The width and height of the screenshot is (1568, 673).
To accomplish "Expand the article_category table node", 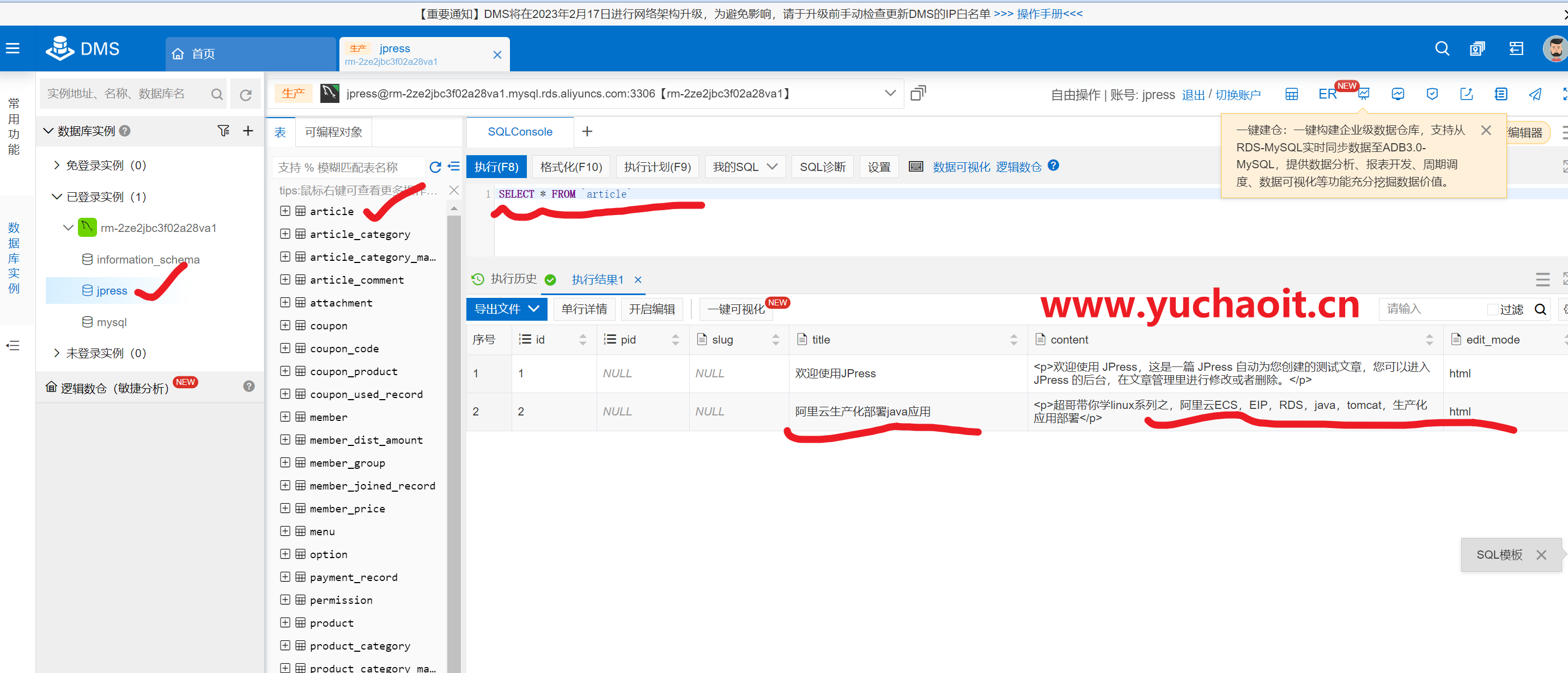I will 285,234.
